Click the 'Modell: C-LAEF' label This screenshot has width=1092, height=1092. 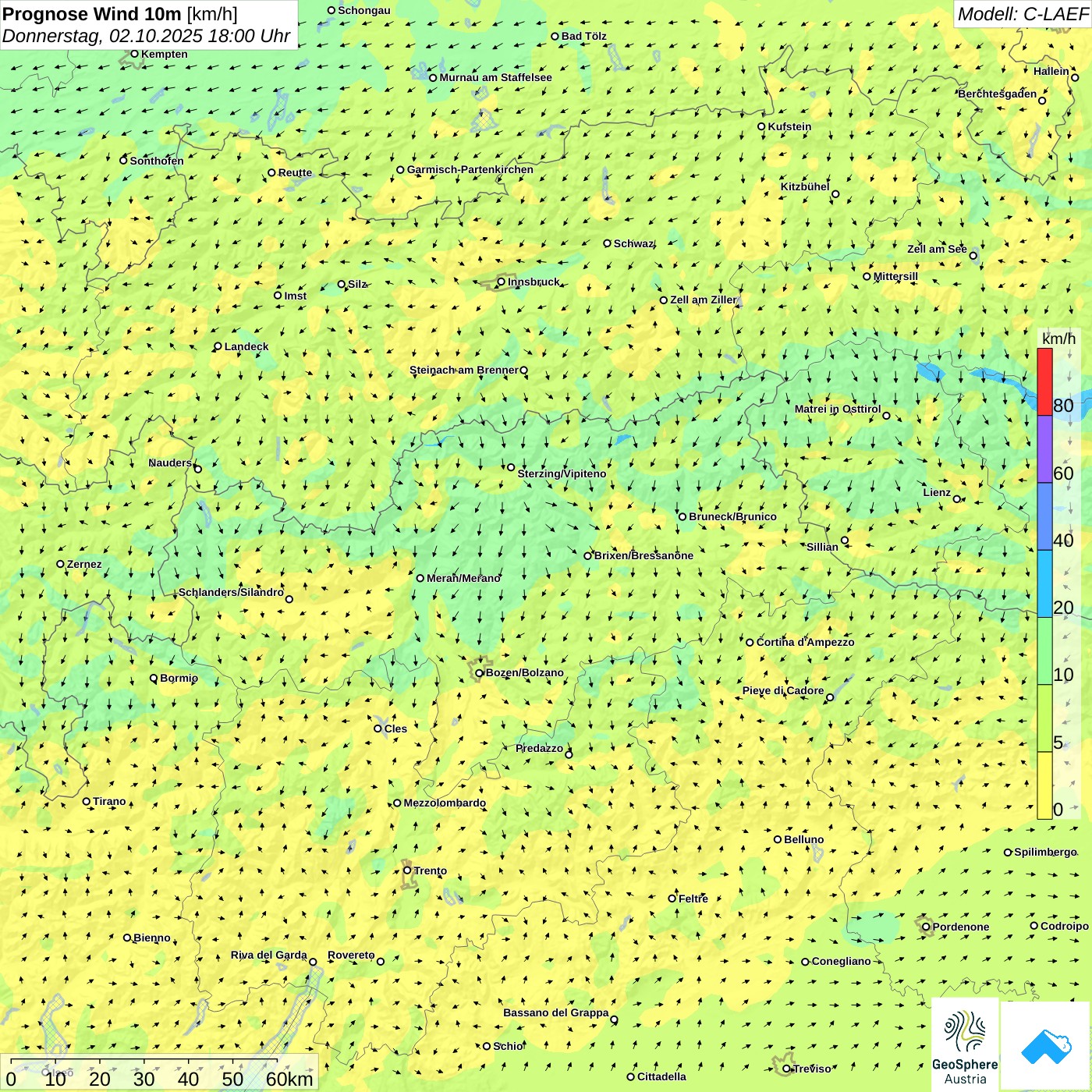pos(1023,13)
